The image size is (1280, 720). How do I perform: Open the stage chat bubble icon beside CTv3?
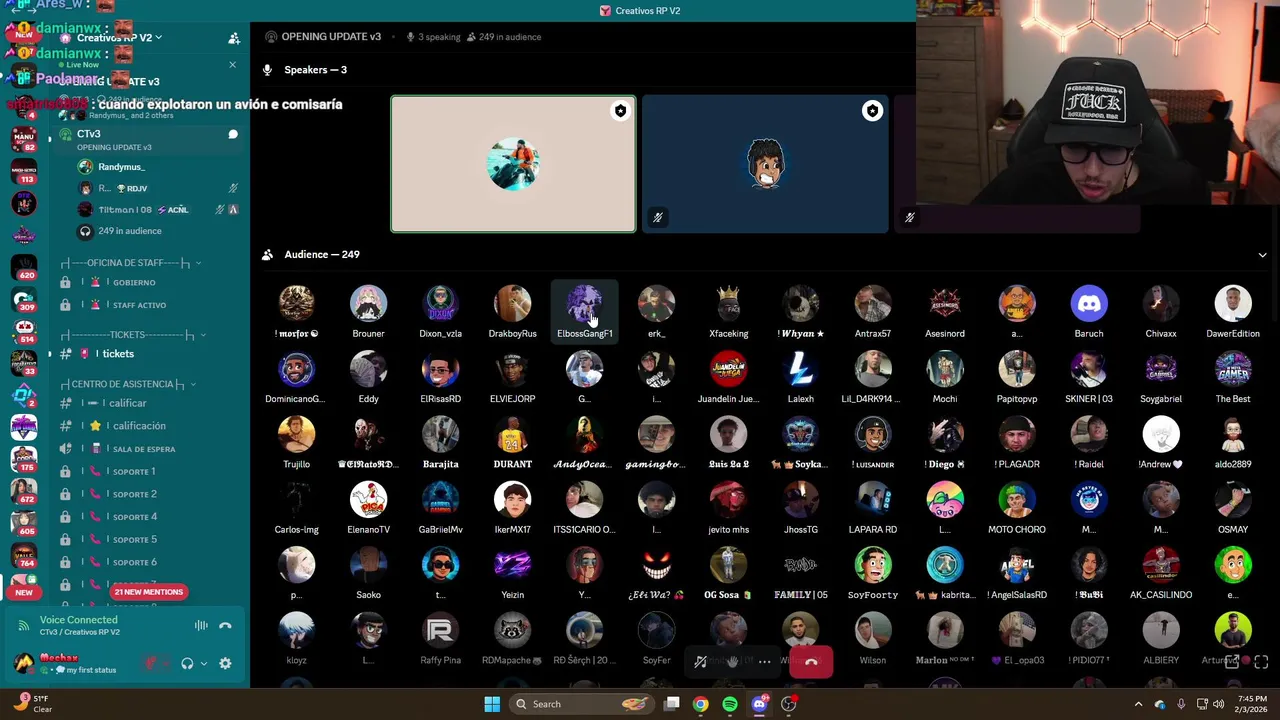tap(233, 134)
